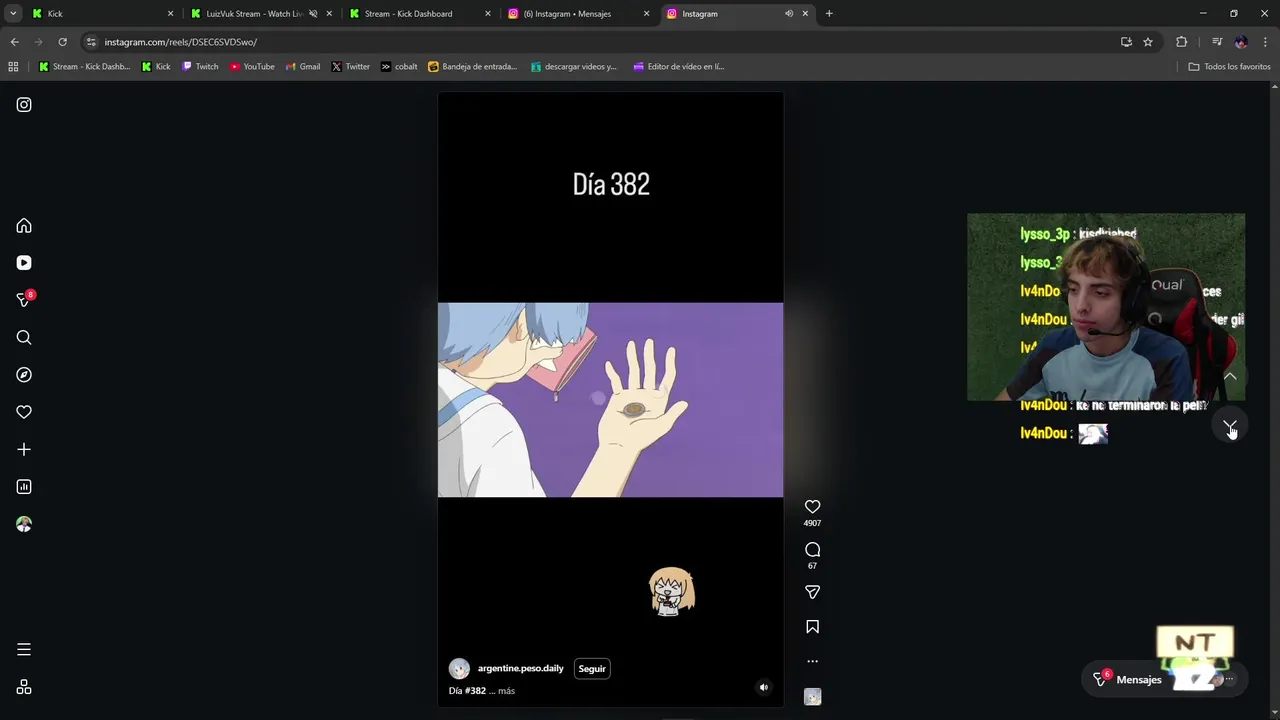The height and width of the screenshot is (720, 1280).
Task: Click the address bar URL
Action: 181,42
